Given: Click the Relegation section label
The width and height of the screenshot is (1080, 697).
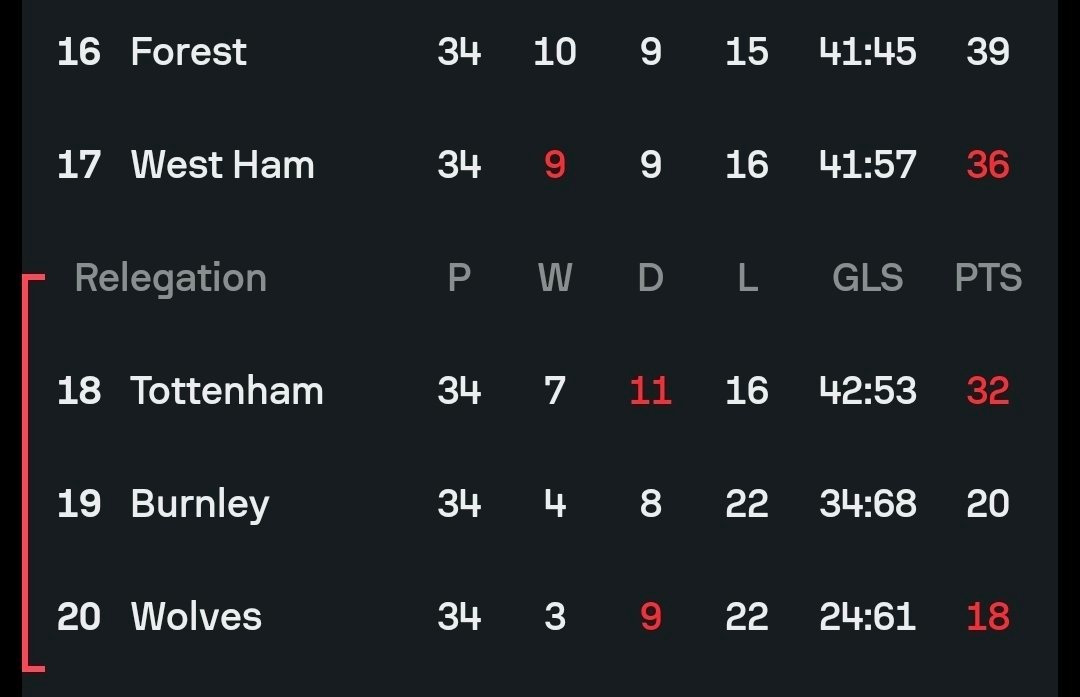Looking at the screenshot, I should tap(171, 278).
